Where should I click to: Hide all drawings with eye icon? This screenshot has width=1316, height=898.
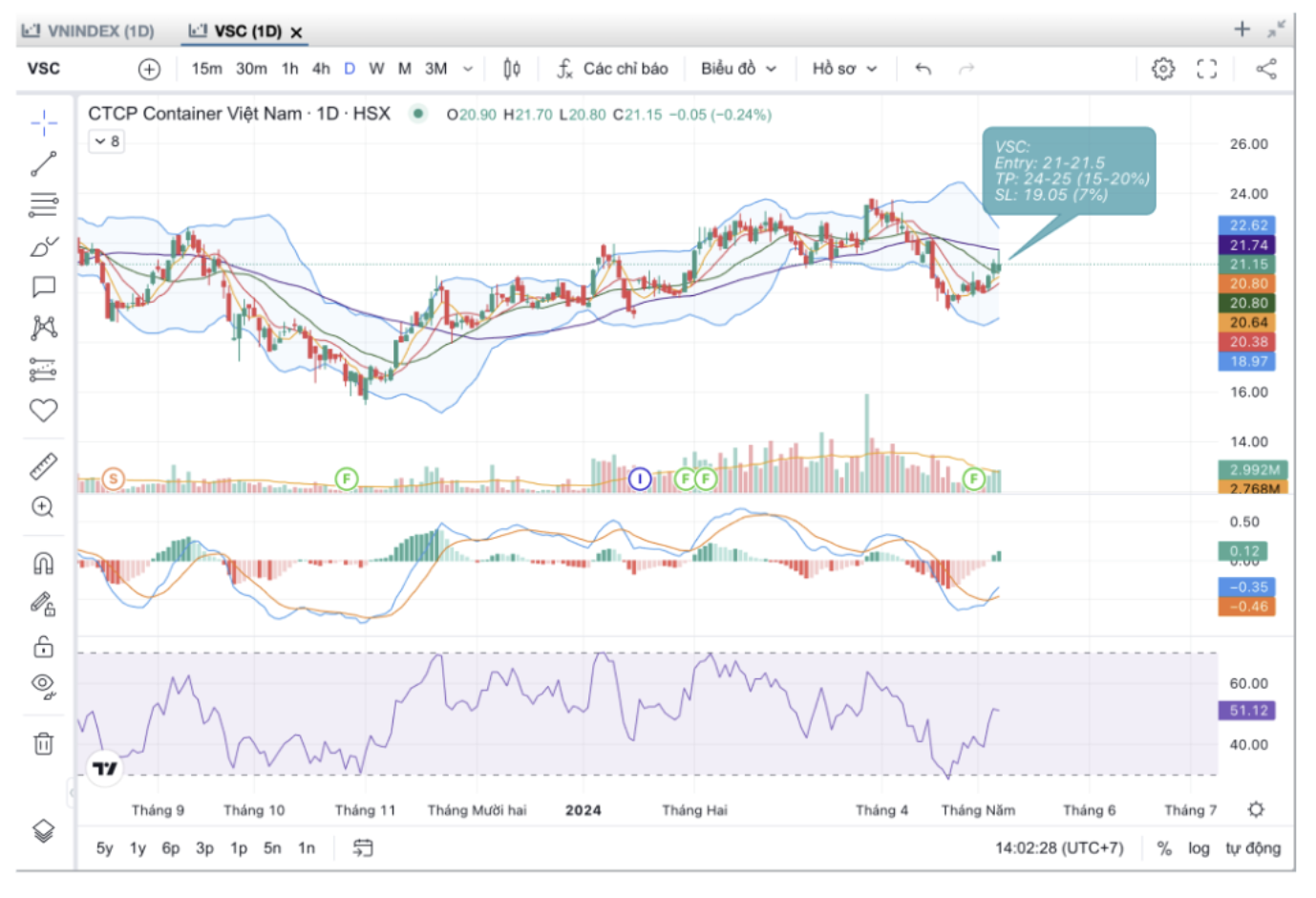click(43, 686)
